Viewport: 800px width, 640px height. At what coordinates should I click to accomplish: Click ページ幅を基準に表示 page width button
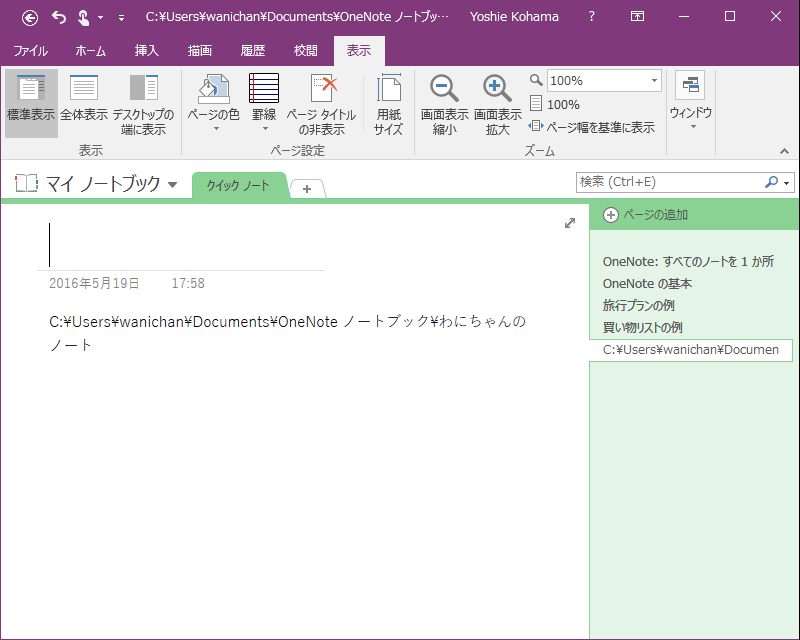tap(592, 127)
